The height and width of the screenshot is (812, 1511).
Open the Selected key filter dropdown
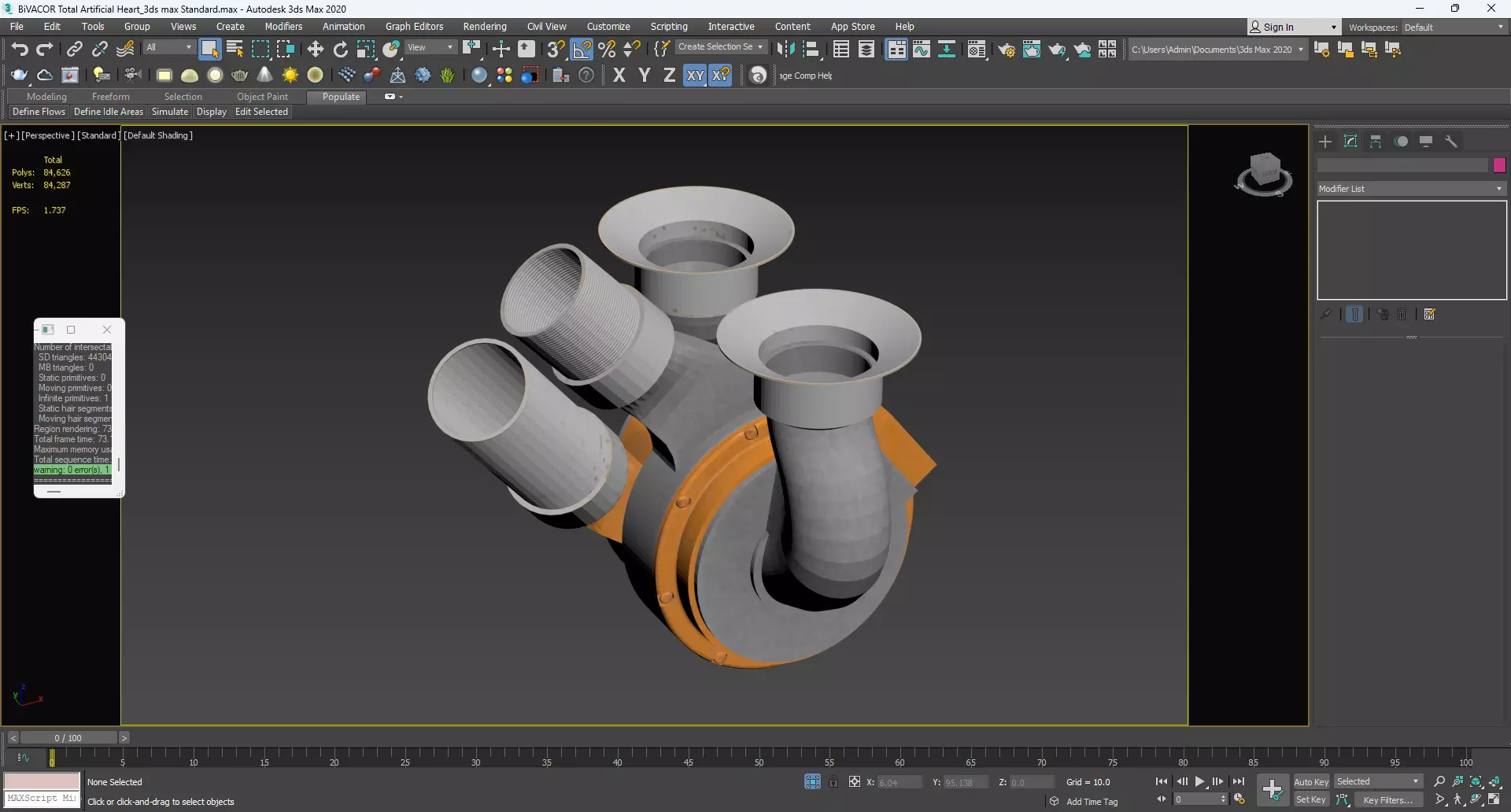click(1379, 781)
